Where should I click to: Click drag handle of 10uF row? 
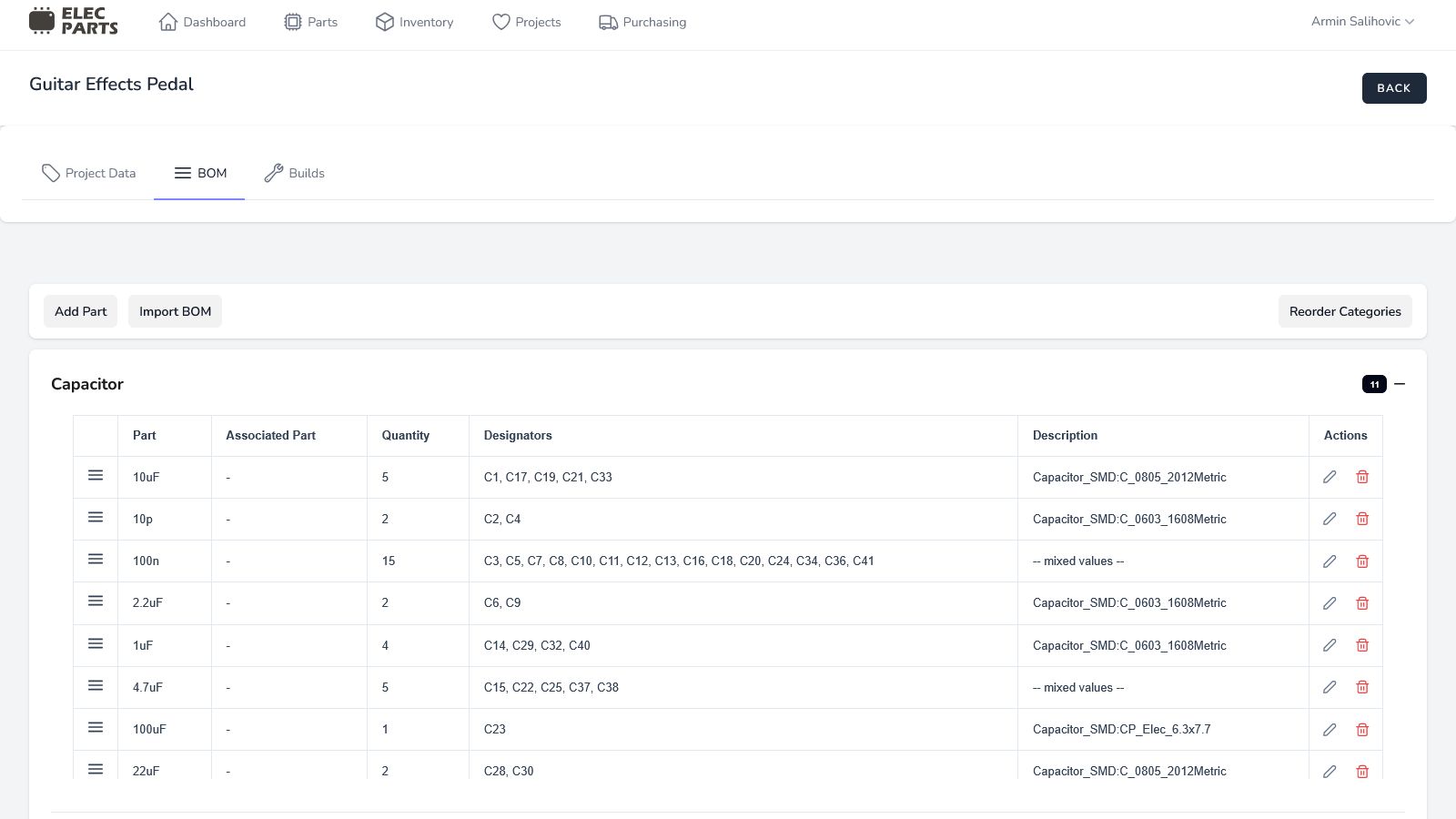(96, 475)
